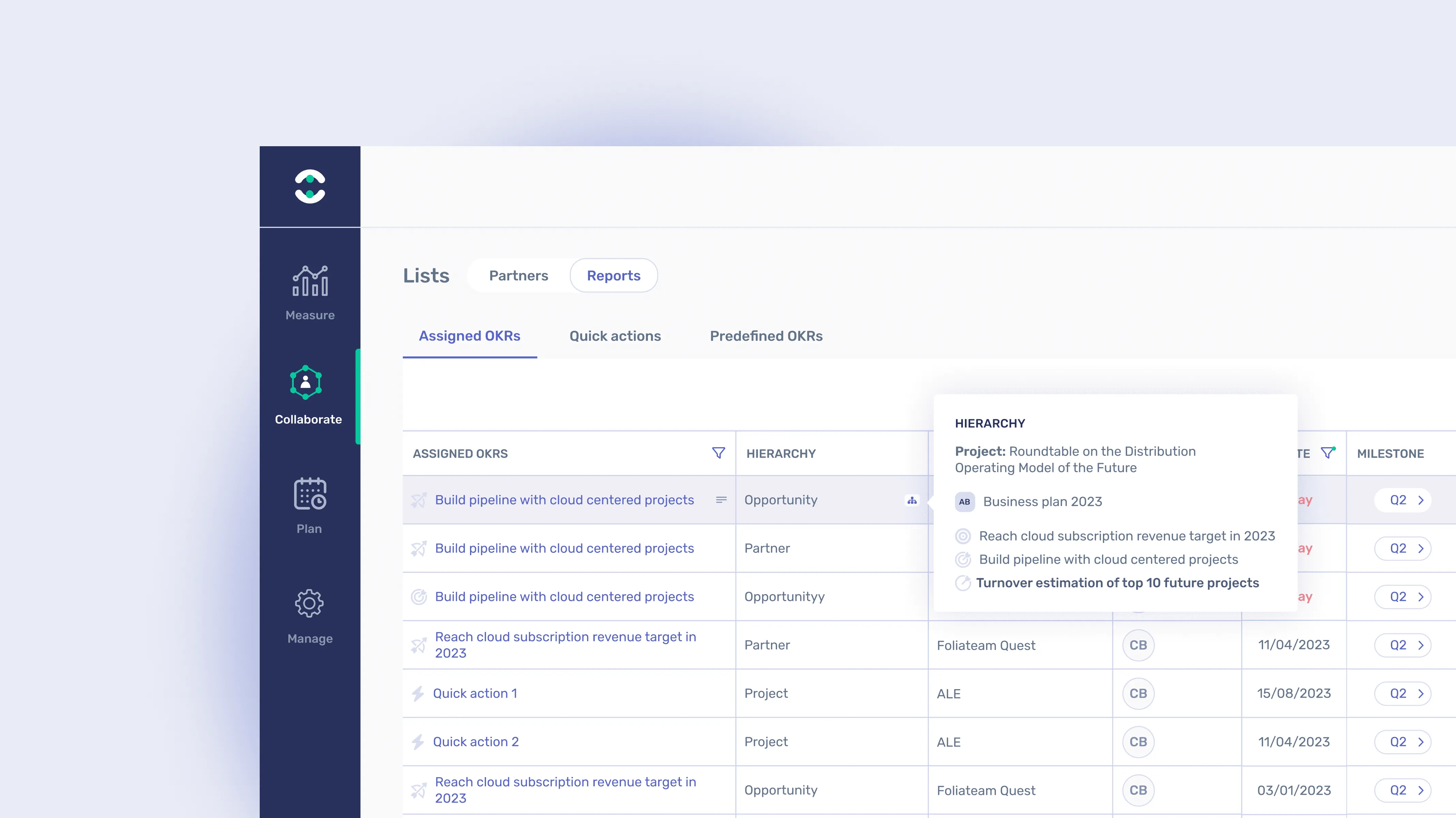Viewport: 1456px width, 818px height.
Task: Switch to the Reports toggle
Action: click(x=614, y=275)
